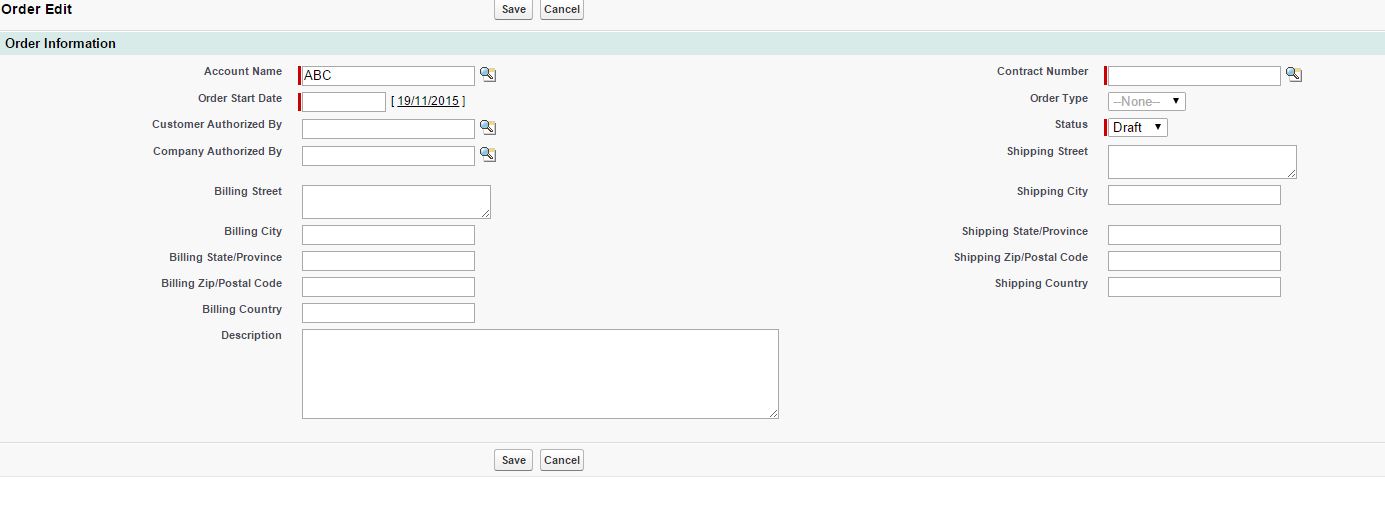Focus the Billing State/Province field

(388, 261)
